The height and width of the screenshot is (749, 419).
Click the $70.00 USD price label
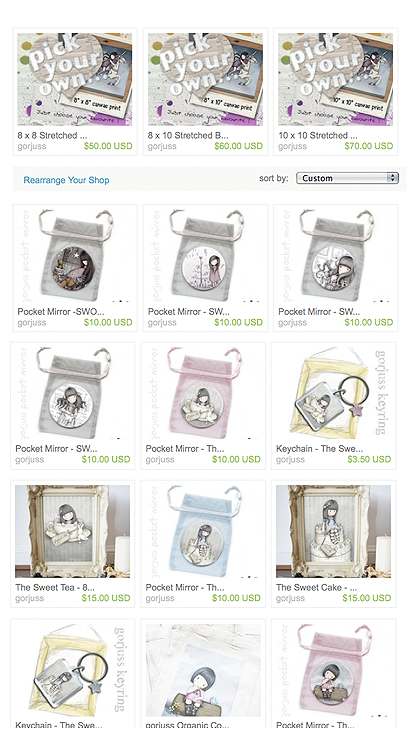tap(369, 146)
